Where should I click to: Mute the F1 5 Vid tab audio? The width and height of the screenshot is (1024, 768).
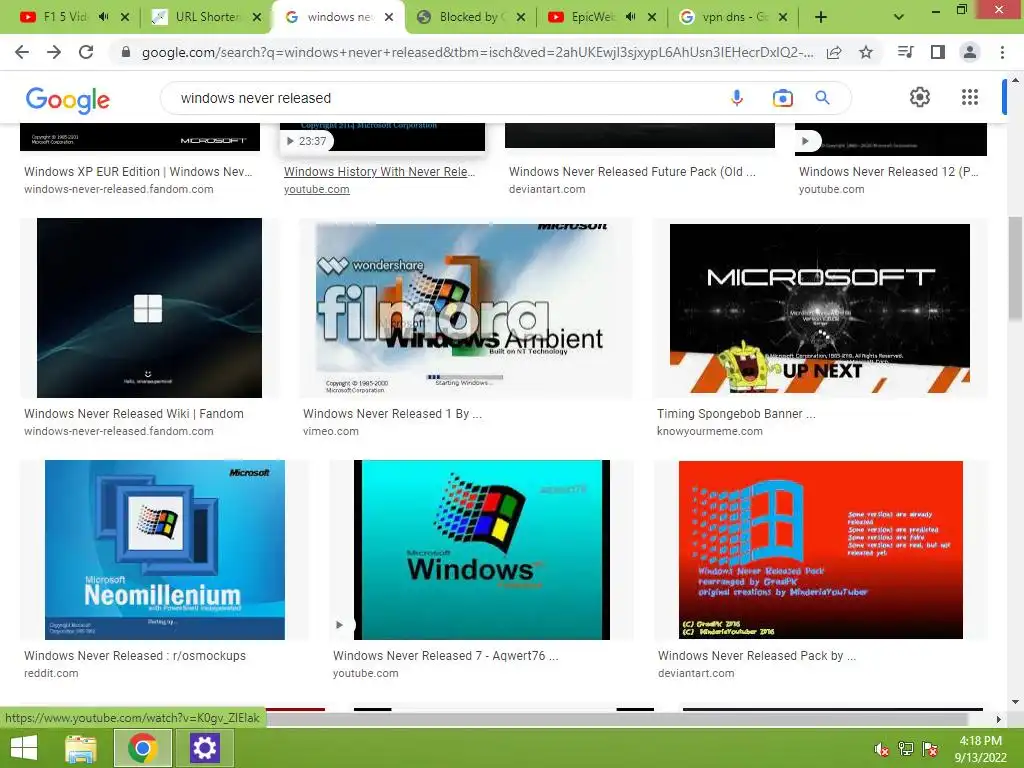click(104, 17)
